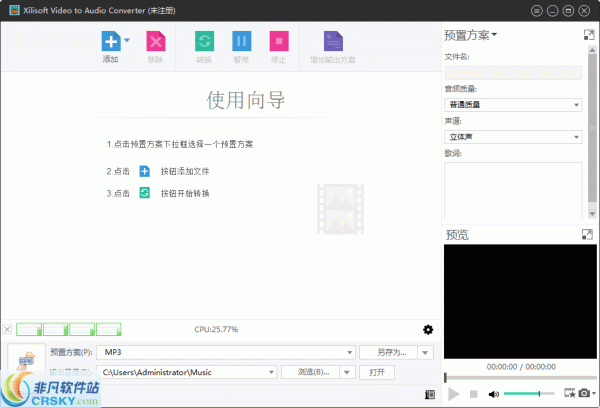Image resolution: width=600 pixels, height=408 pixels.
Task: Click the blue add icon in wizard step 2
Action: coord(144,171)
